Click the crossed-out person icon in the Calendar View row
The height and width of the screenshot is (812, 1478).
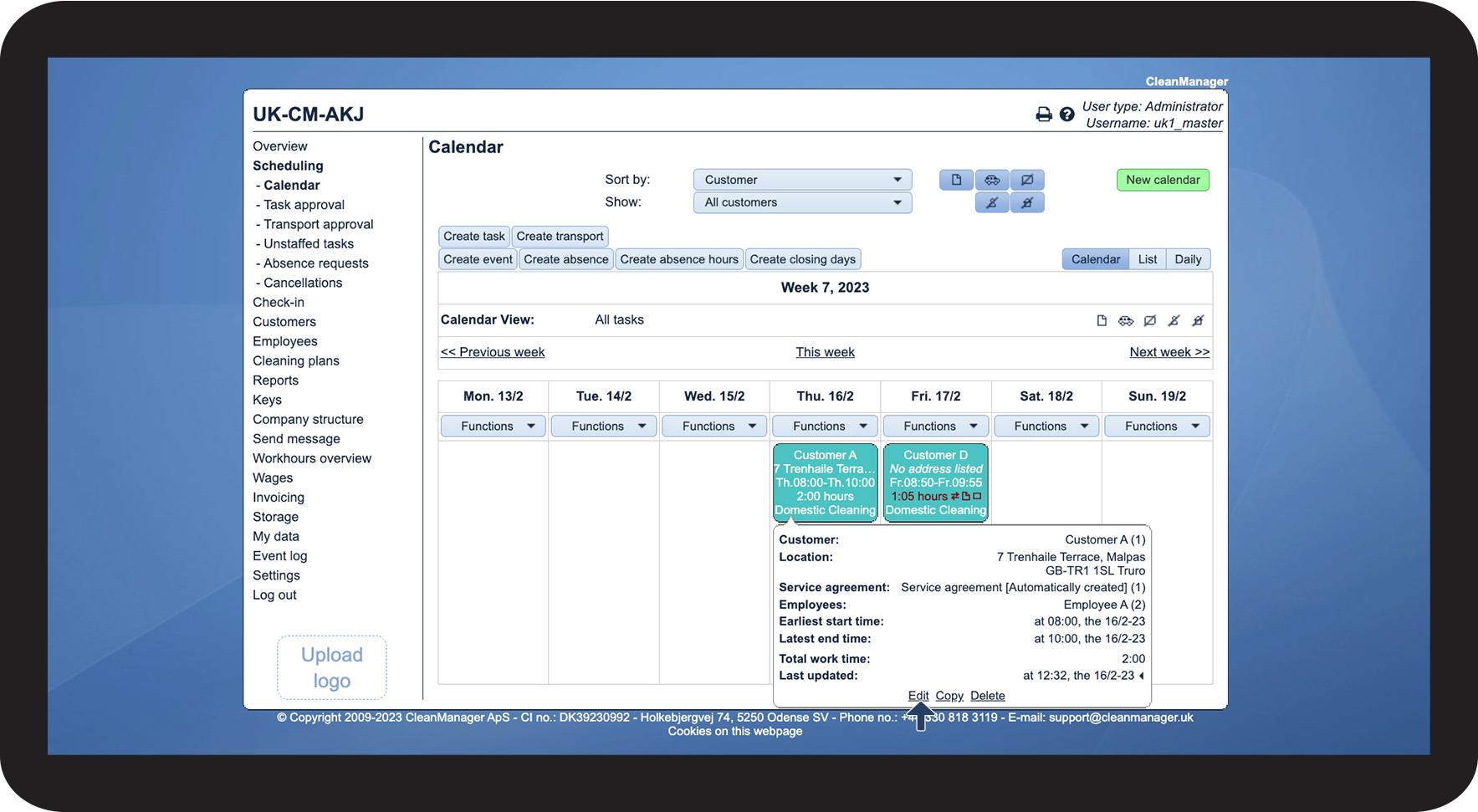pos(1174,320)
